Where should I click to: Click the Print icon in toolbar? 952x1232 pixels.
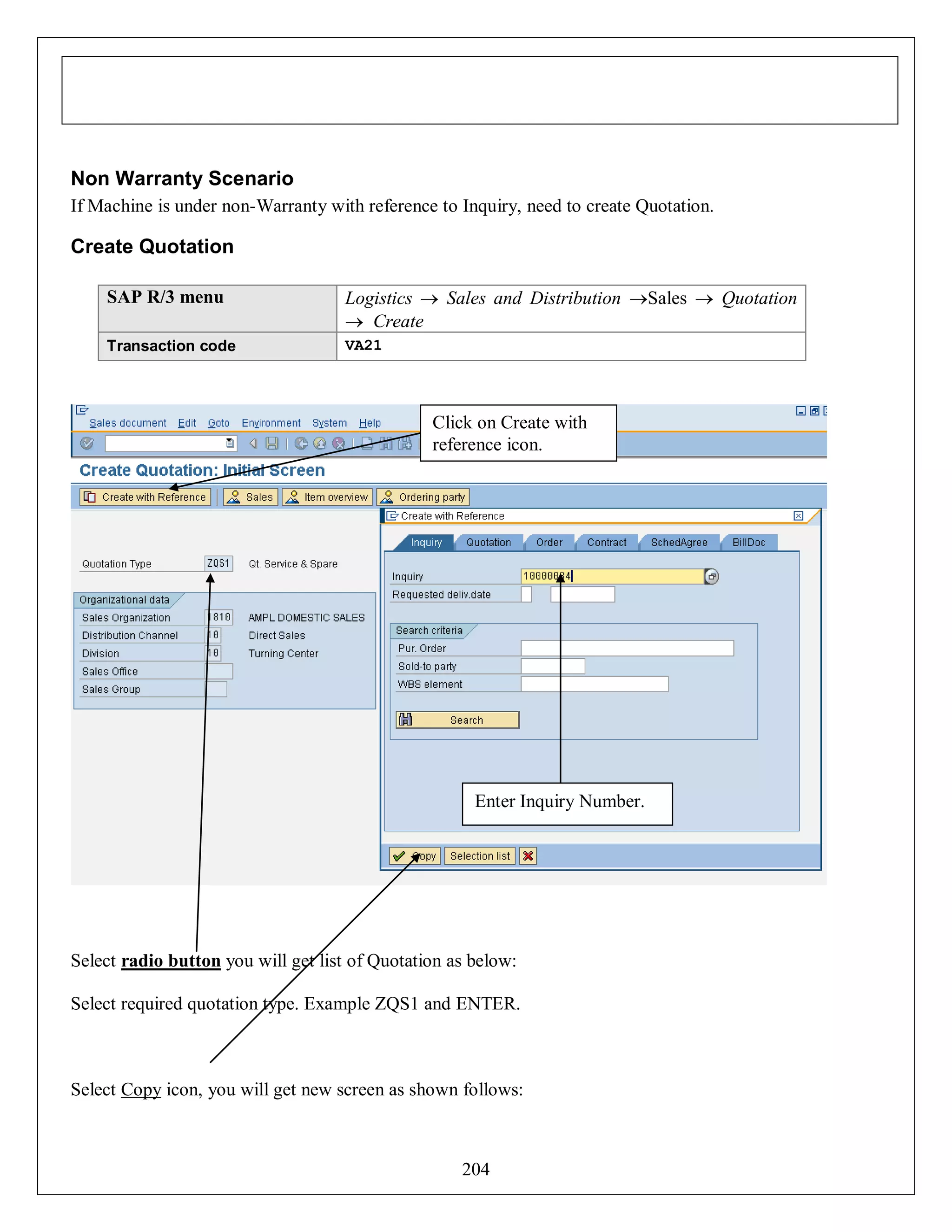367,444
